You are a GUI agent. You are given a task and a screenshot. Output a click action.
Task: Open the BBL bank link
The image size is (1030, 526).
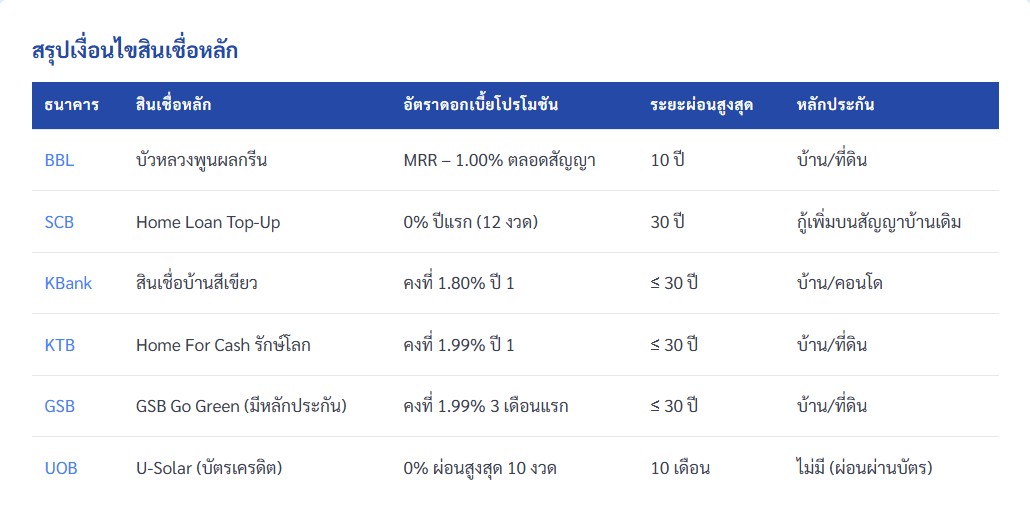click(59, 160)
